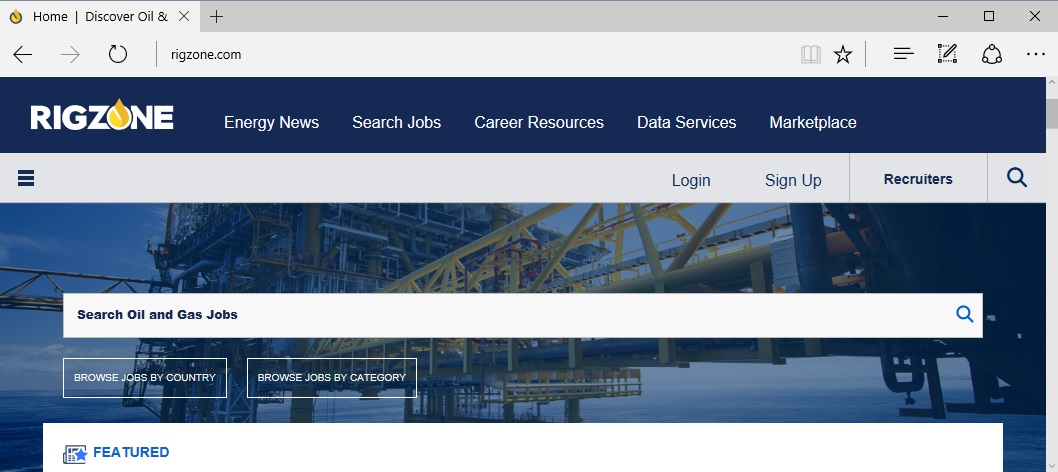Image resolution: width=1058 pixels, height=472 pixels.
Task: Focus the Search Oil and Gas Jobs field
Action: [x=523, y=315]
